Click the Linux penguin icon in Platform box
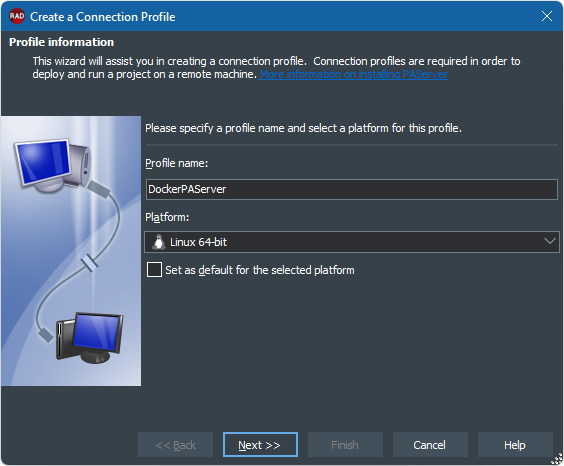Screen dimensions: 564x466 (158, 242)
